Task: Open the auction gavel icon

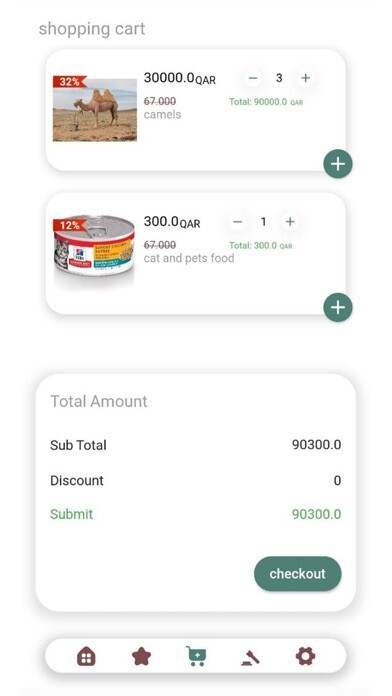Action: click(250, 657)
